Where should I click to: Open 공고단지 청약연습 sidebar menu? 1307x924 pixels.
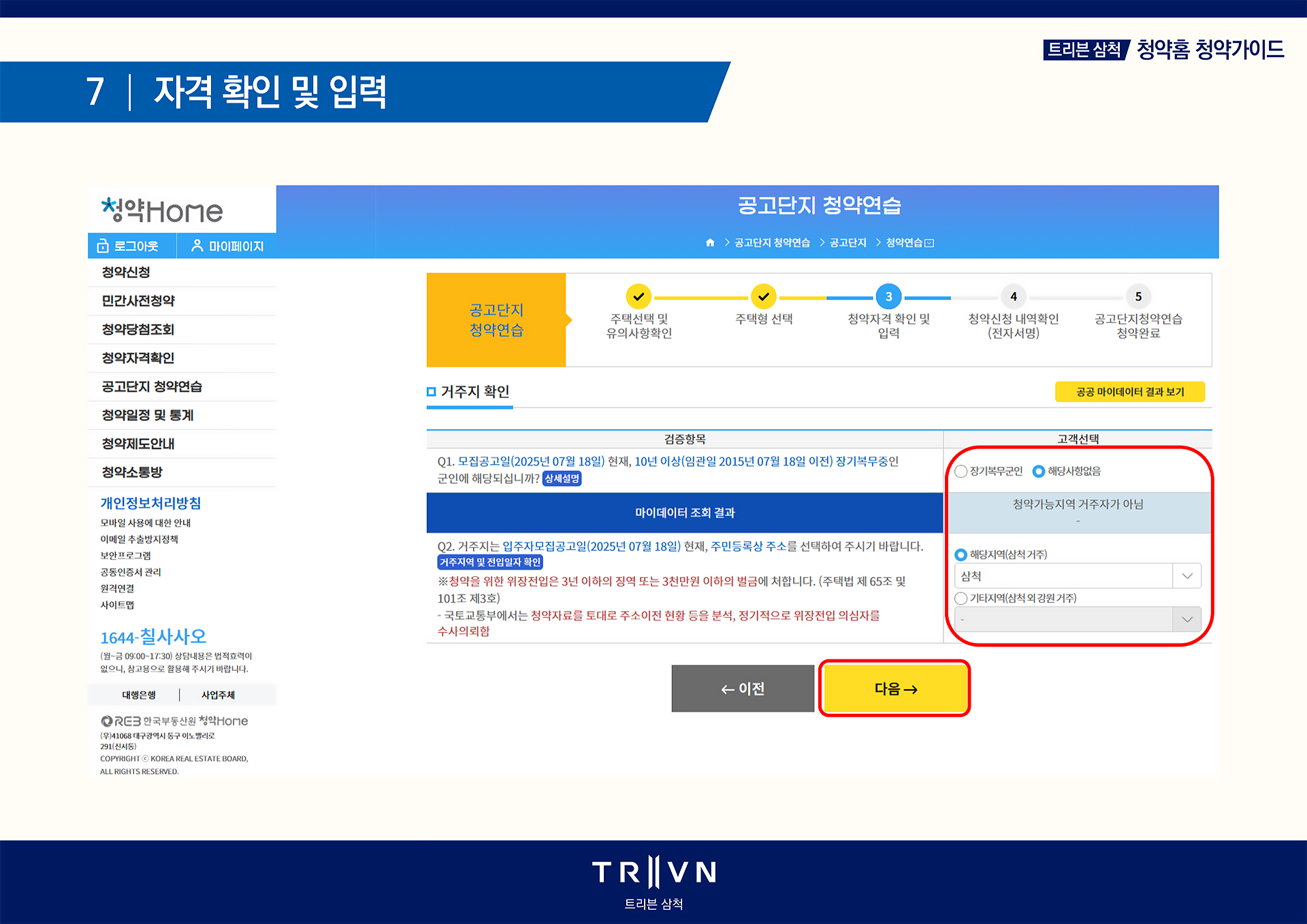click(x=152, y=386)
